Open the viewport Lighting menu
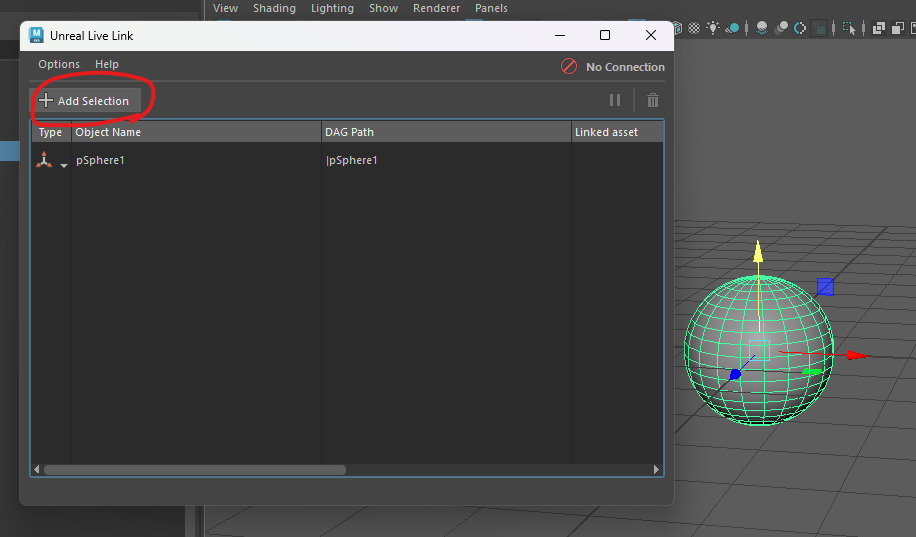This screenshot has height=537, width=916. pyautogui.click(x=332, y=8)
